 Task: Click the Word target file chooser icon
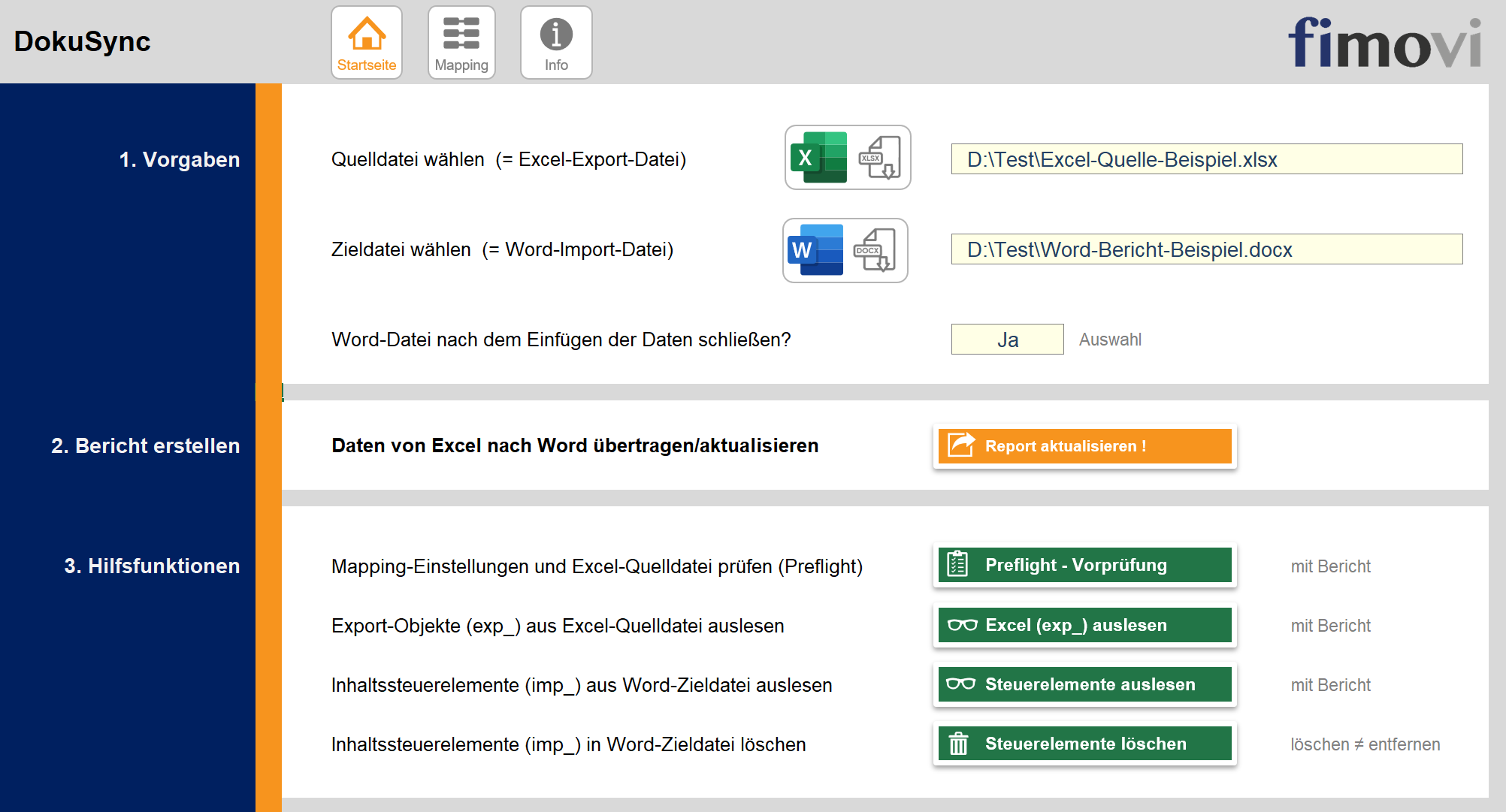pyautogui.click(x=845, y=250)
